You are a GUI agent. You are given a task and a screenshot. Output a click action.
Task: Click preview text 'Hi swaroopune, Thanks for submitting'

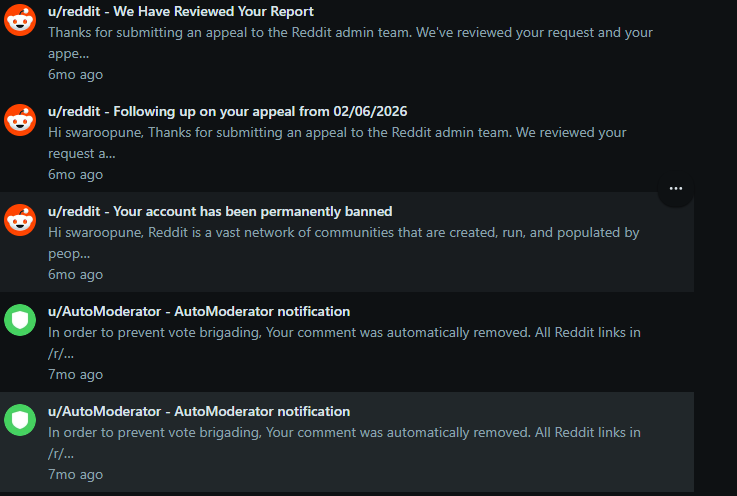(337, 143)
